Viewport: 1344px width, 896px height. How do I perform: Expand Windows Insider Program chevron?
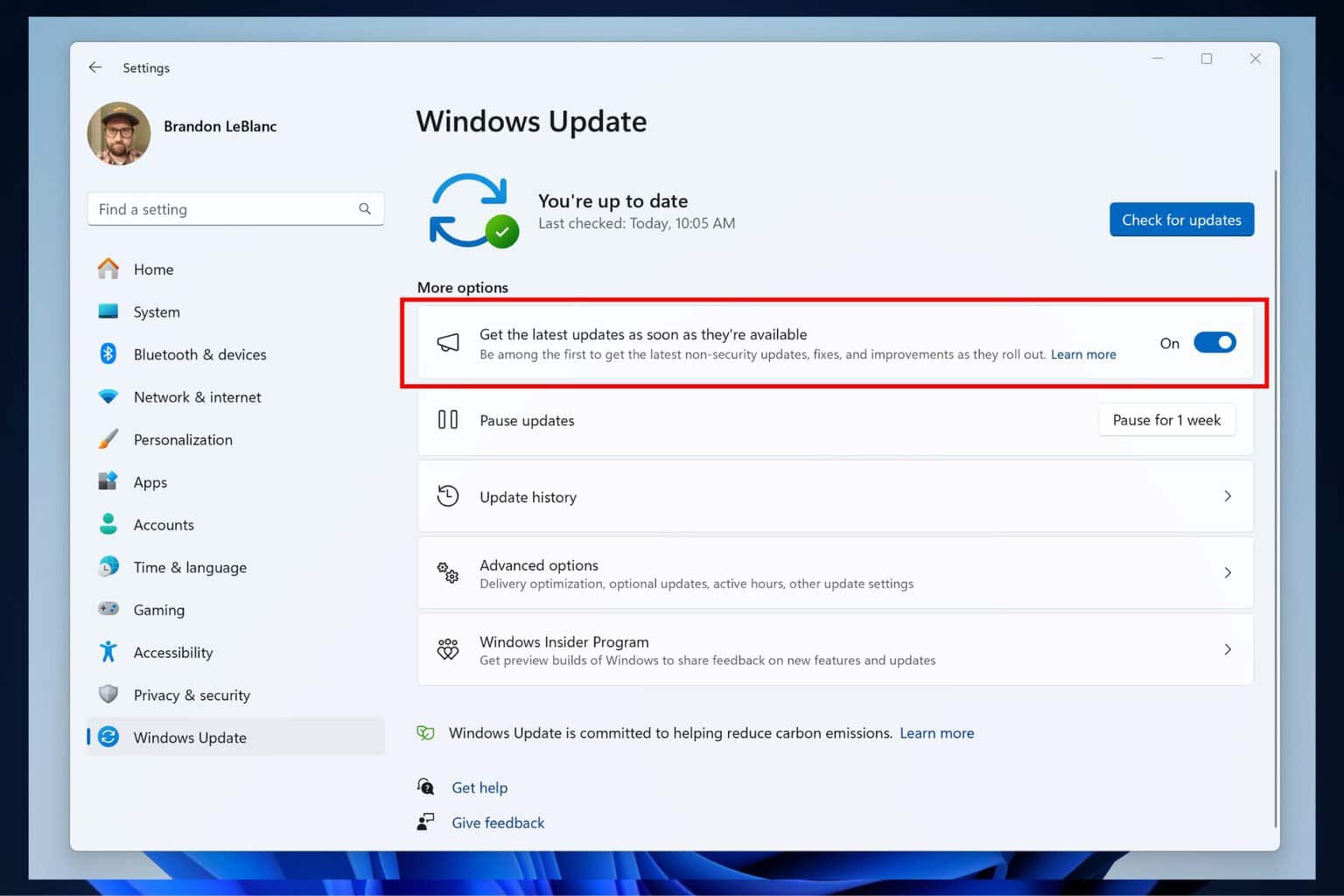(1228, 649)
